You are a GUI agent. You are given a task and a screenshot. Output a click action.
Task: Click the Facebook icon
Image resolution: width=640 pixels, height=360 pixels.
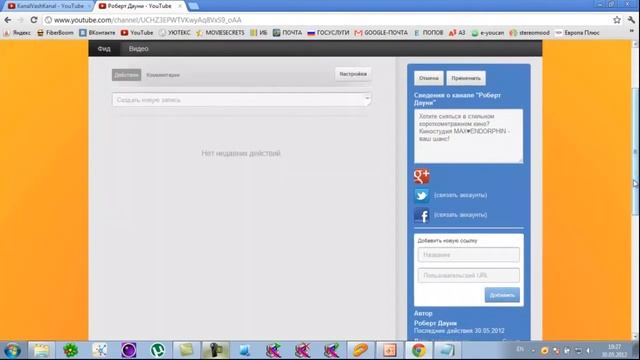(x=422, y=215)
